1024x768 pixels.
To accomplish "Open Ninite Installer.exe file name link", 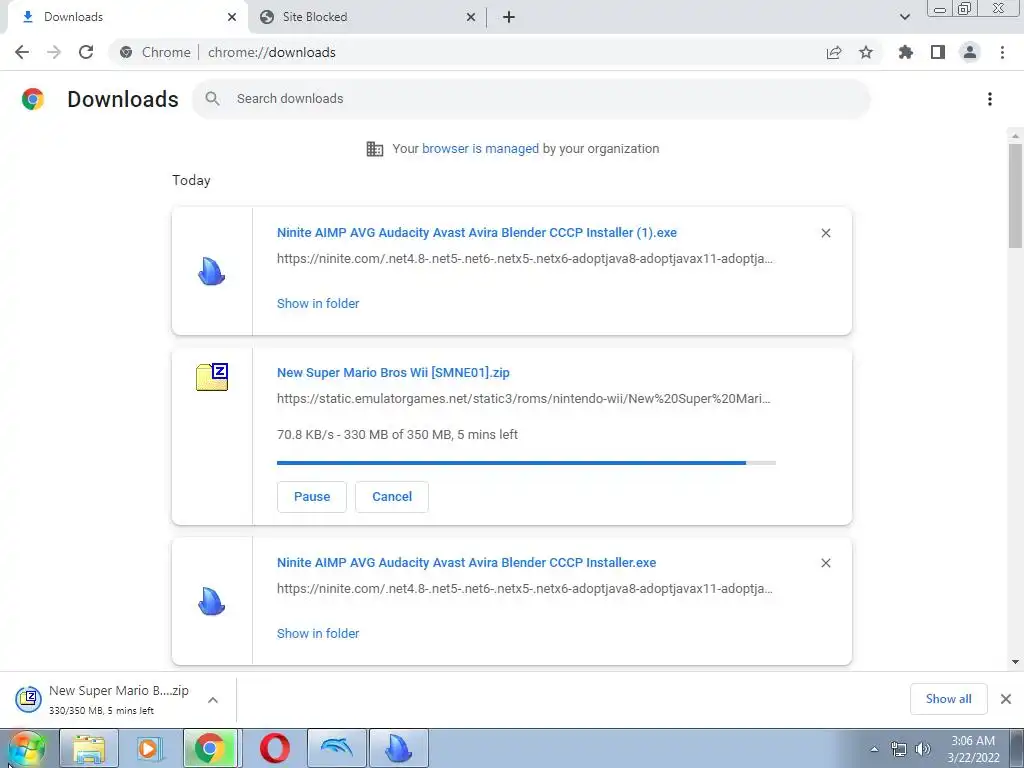I will click(x=466, y=563).
